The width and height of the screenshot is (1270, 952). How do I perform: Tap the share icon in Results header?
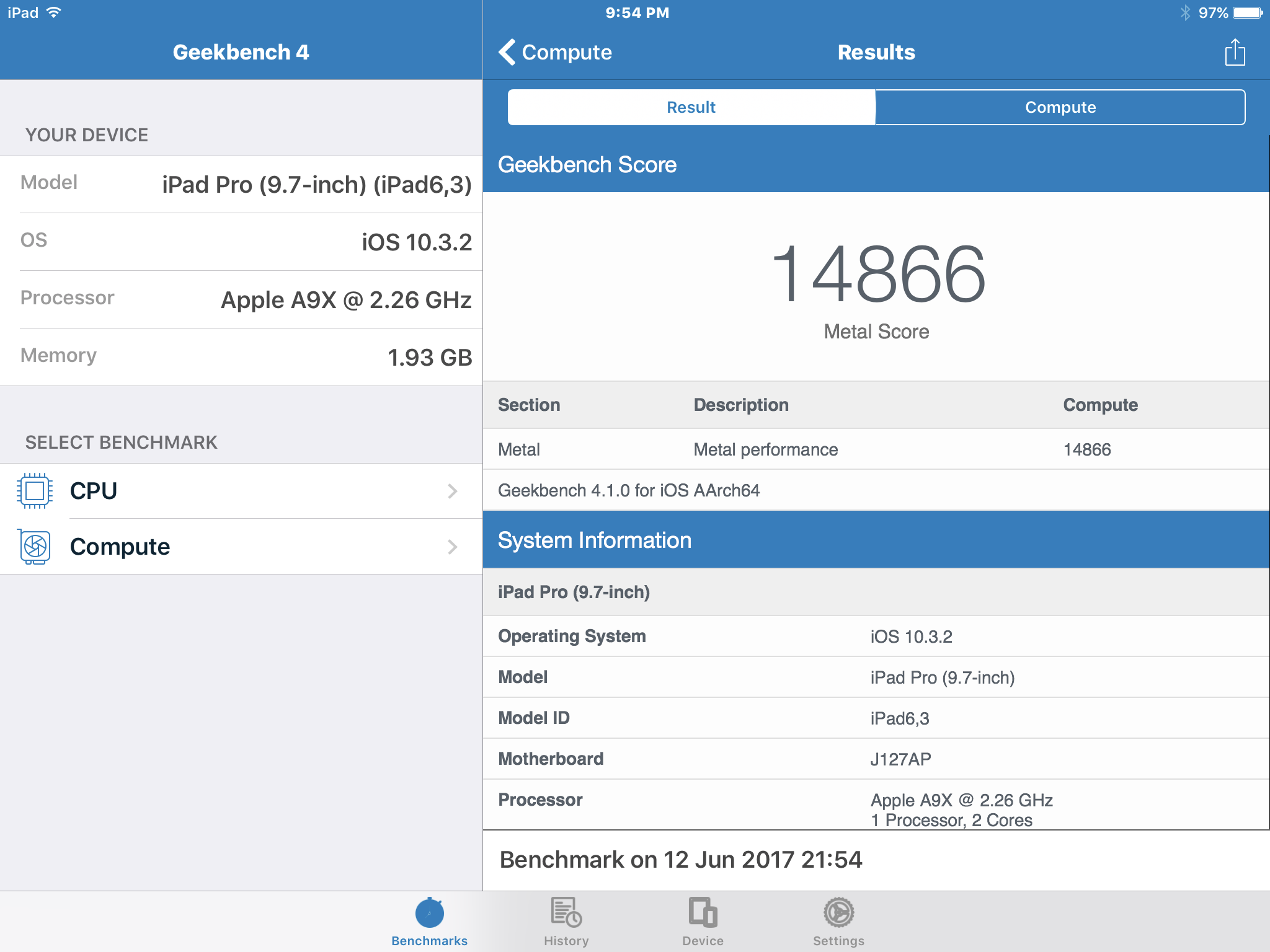click(1235, 52)
